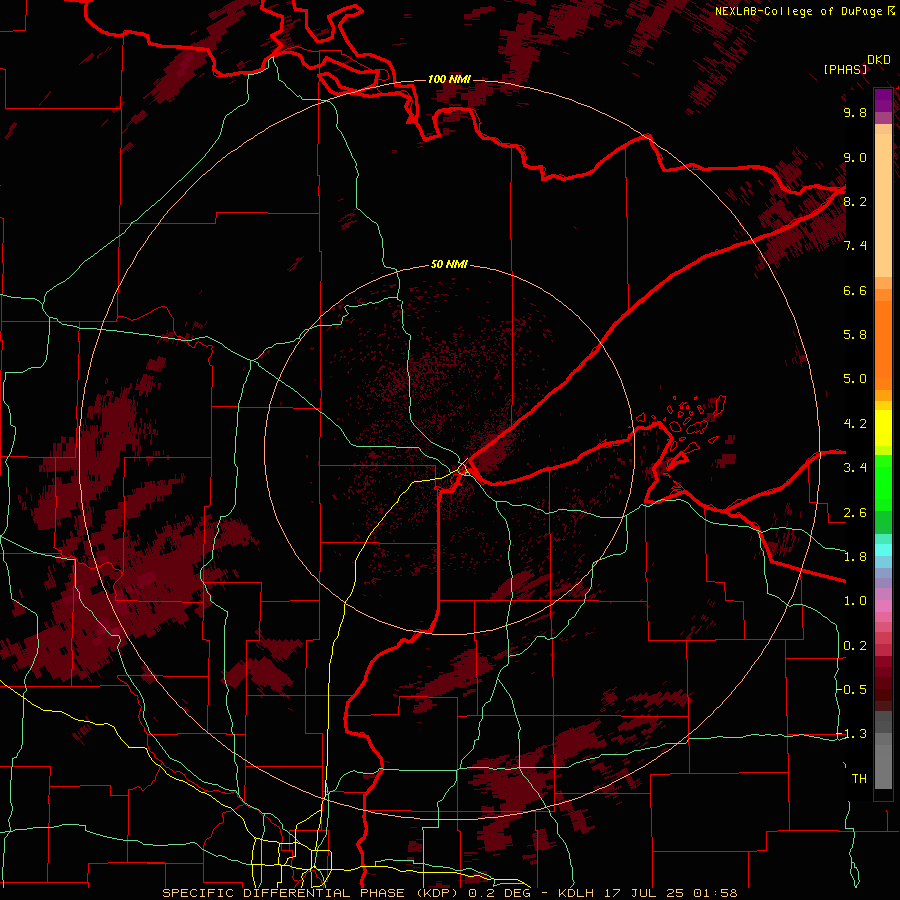Click the -0.5 legend value
The width and height of the screenshot is (900, 900).
(852, 690)
